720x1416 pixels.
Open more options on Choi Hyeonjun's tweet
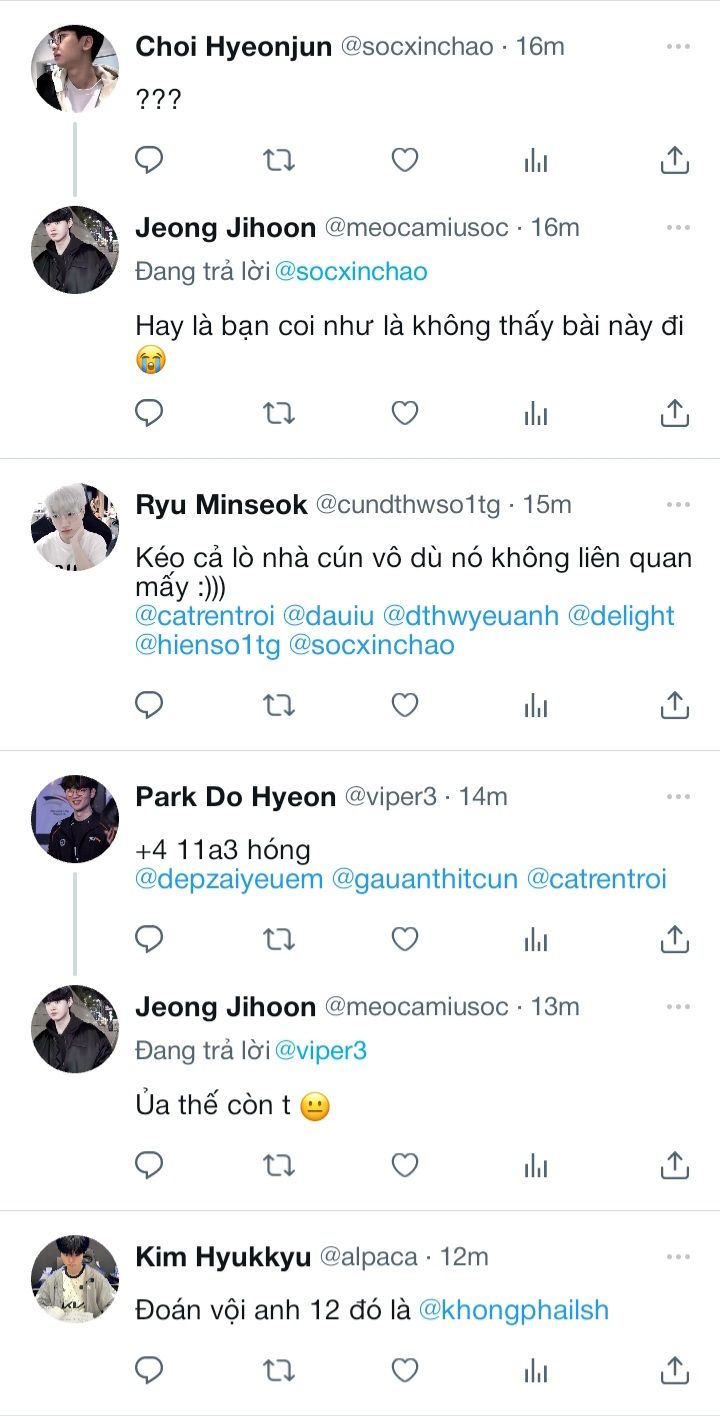(x=678, y=47)
